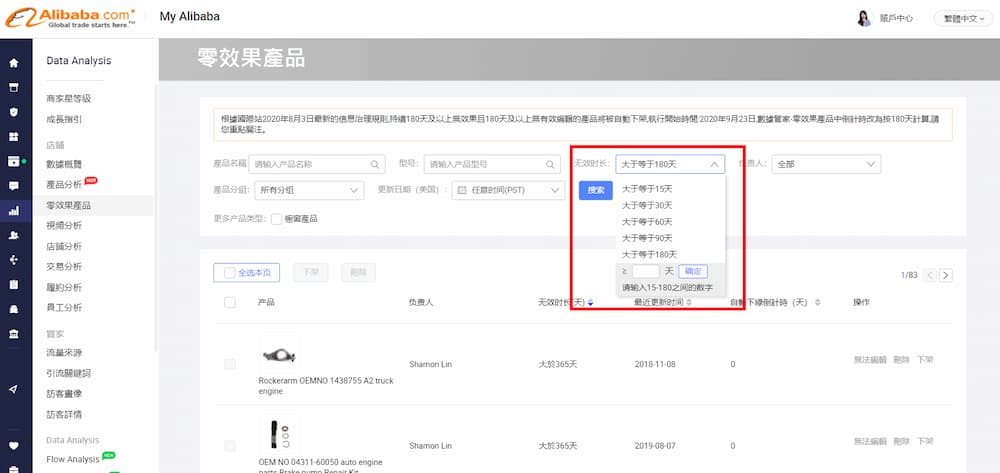Tick checkbox for Rockerarm OEMNO 1438755 row
This screenshot has width=1000, height=473.
pos(230,364)
